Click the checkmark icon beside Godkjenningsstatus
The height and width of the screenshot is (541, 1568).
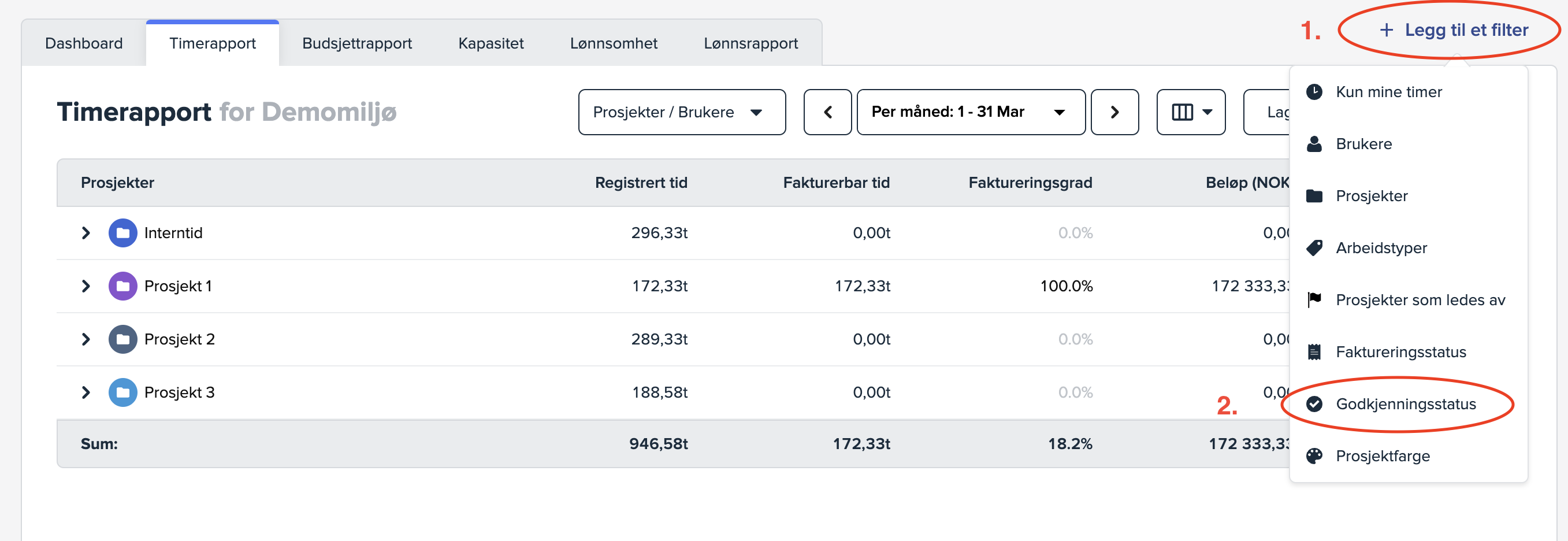pos(1314,404)
